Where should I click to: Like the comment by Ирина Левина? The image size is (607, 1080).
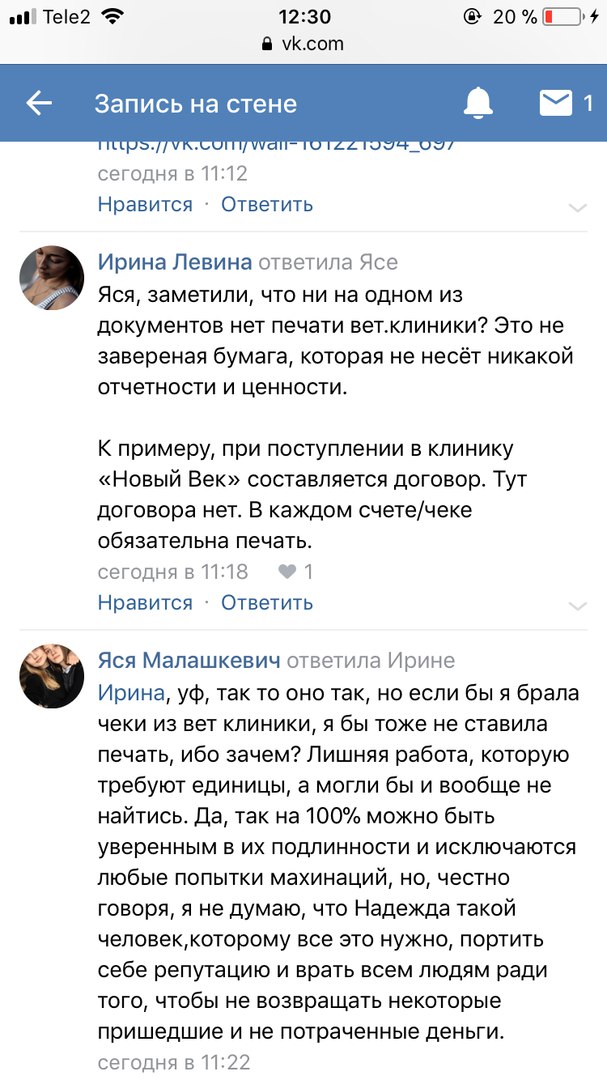[145, 603]
